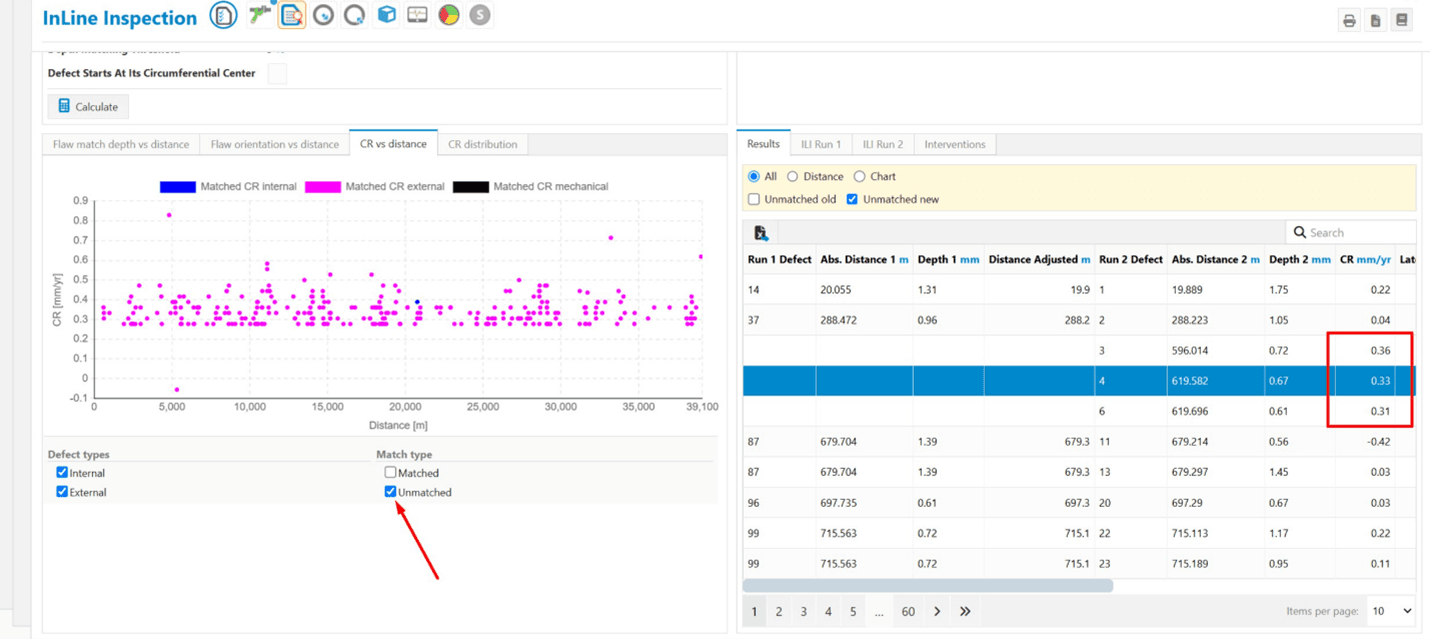Click the second pipe circle icon with blue marker
The width and height of the screenshot is (1430, 639).
[x=354, y=15]
